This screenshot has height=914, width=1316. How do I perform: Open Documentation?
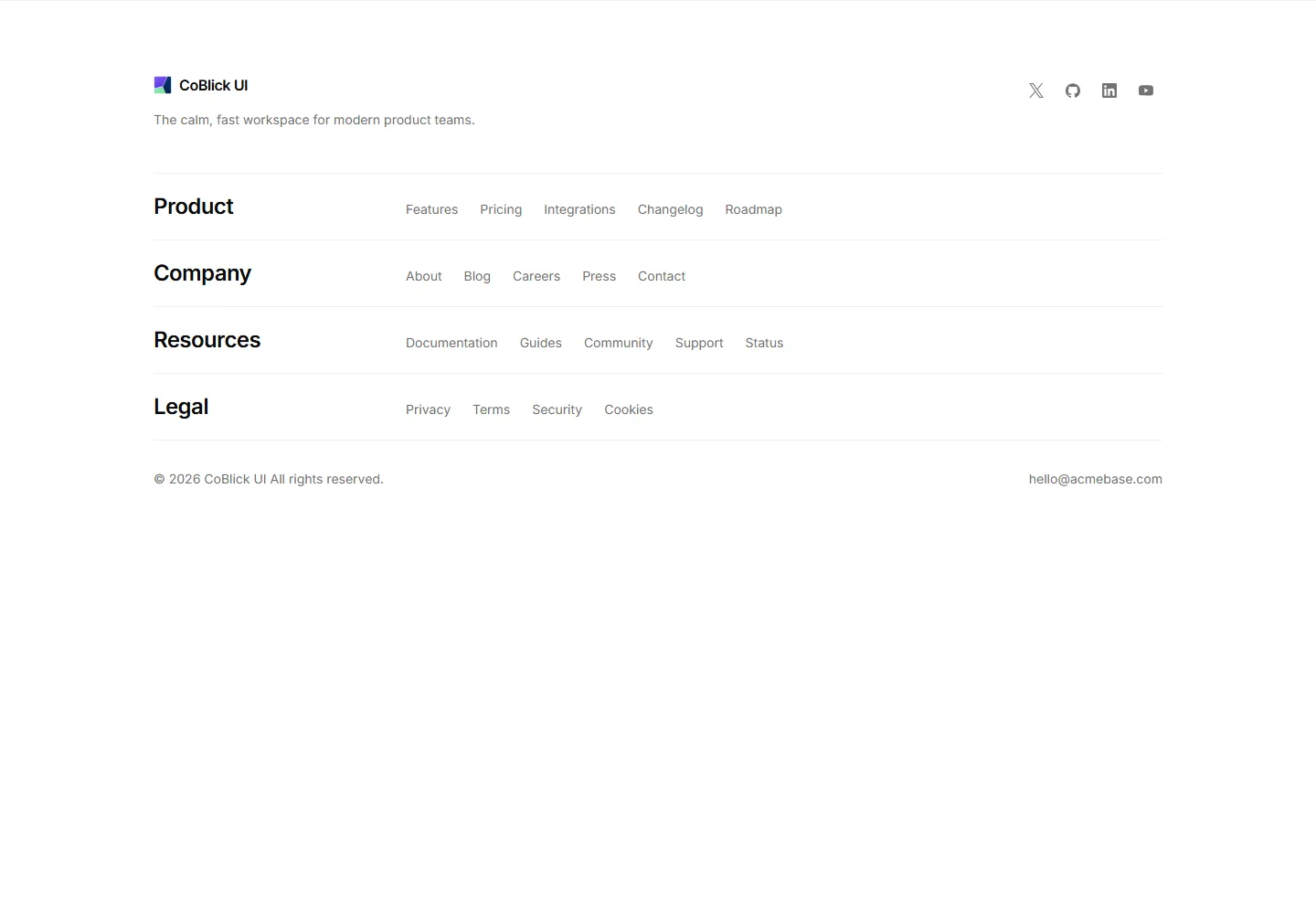[451, 343]
